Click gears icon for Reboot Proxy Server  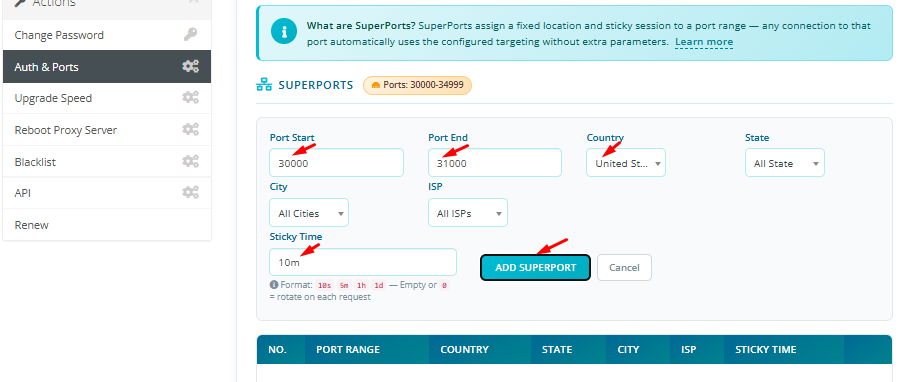coord(190,130)
